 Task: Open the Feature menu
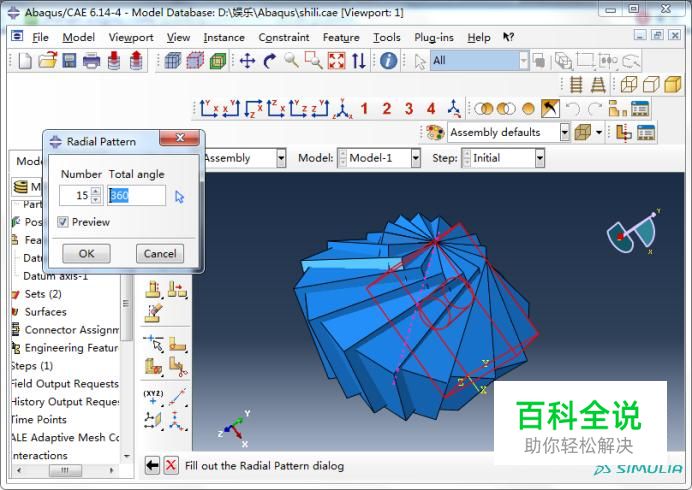tap(341, 38)
